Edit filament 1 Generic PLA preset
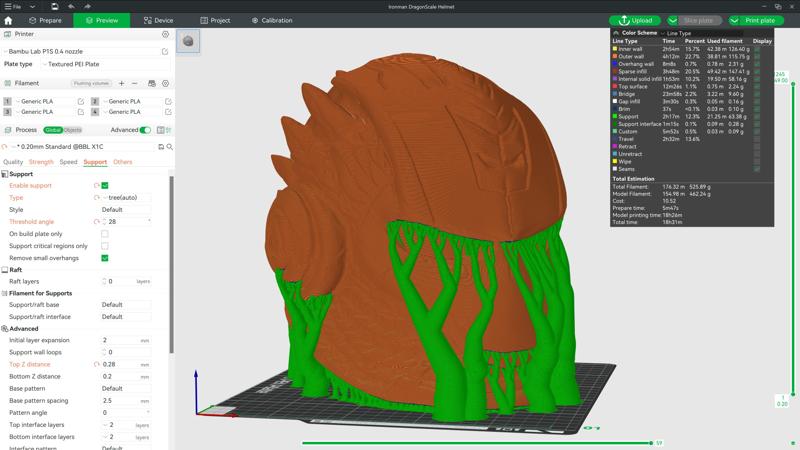 (x=81, y=102)
